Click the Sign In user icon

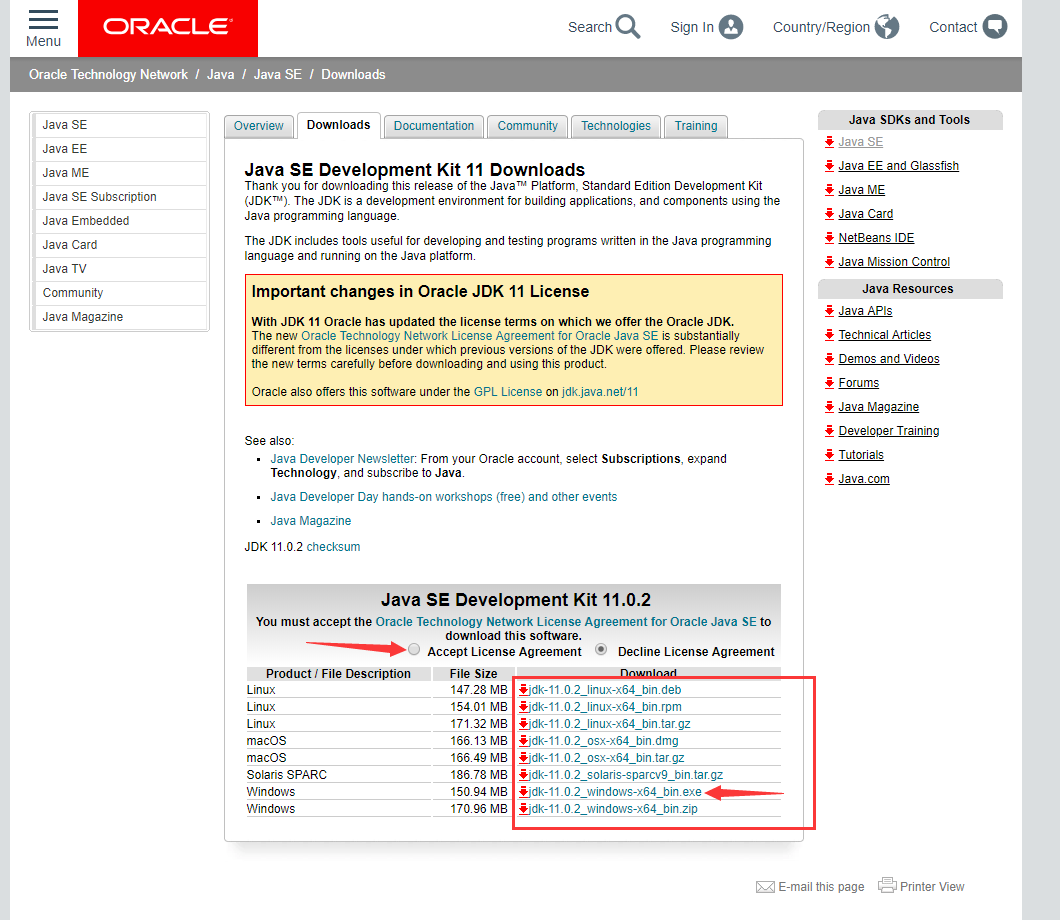pyautogui.click(x=731, y=27)
